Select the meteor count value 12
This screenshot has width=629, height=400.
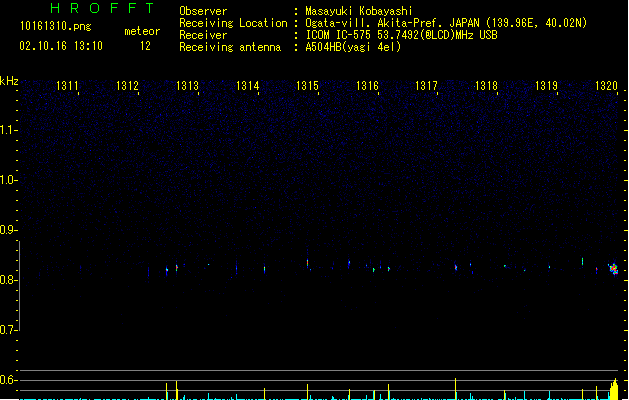coord(145,46)
